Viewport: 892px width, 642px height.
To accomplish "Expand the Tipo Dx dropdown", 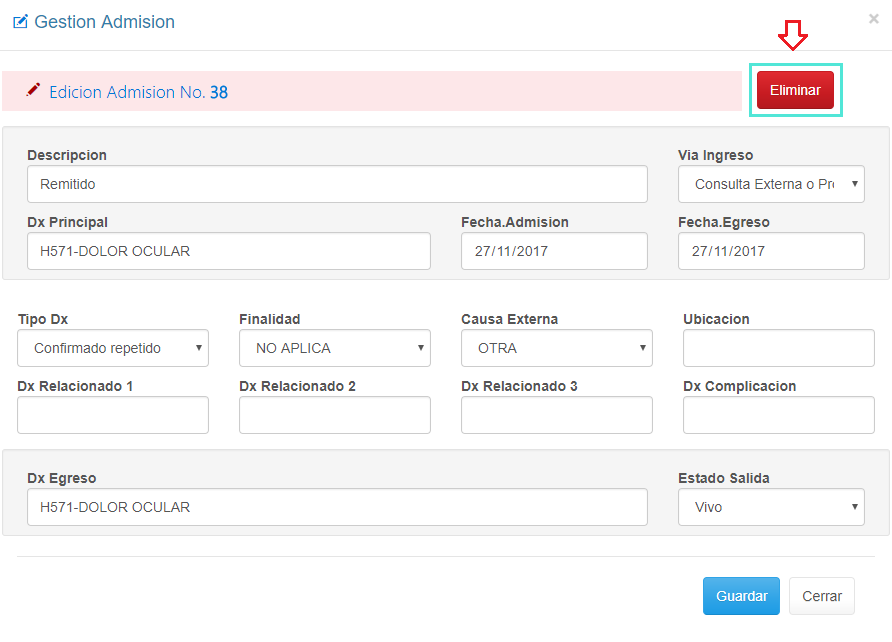I will pos(113,348).
